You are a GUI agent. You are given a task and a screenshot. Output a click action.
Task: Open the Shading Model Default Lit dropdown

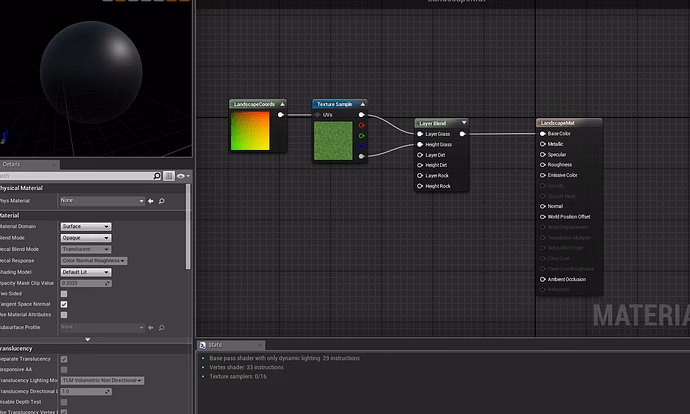86,272
